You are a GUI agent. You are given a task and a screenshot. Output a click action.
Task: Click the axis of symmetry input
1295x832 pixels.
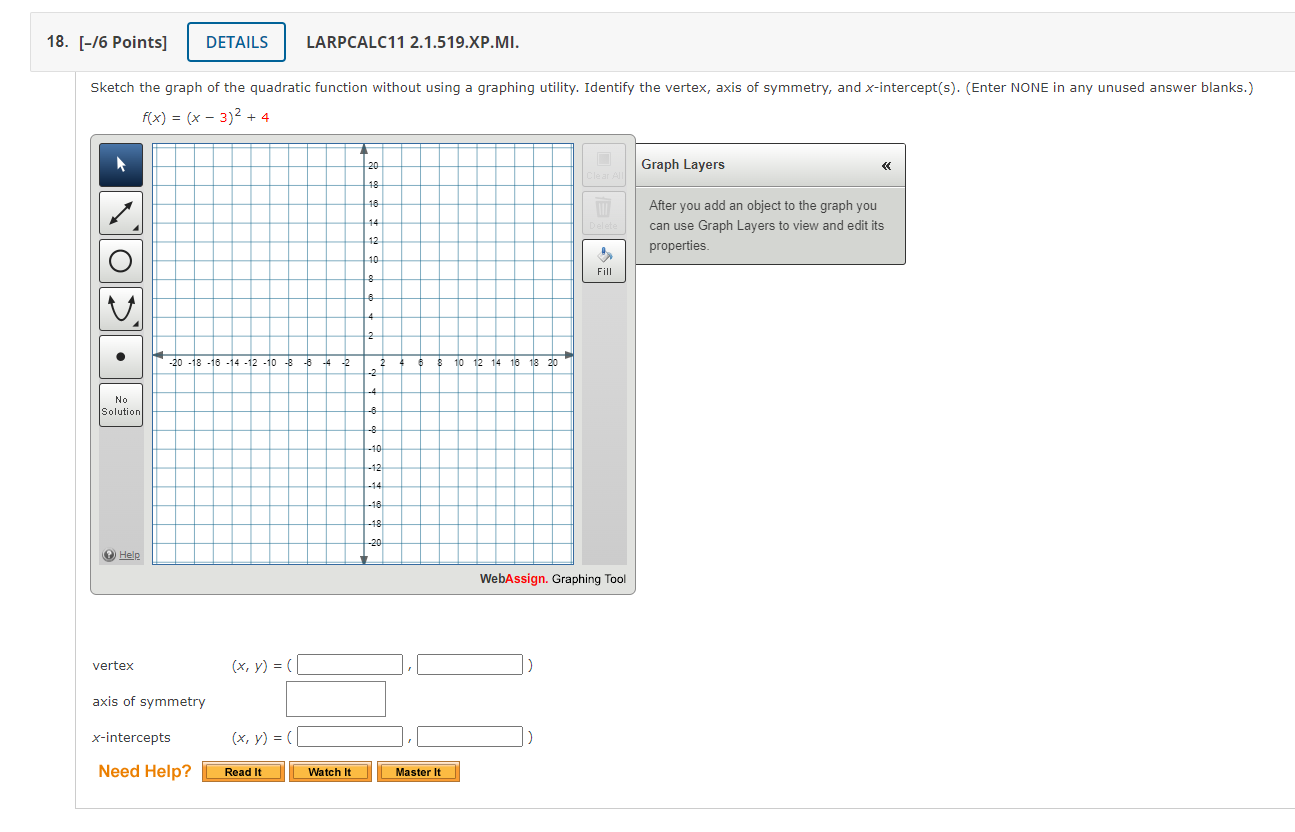coord(336,699)
